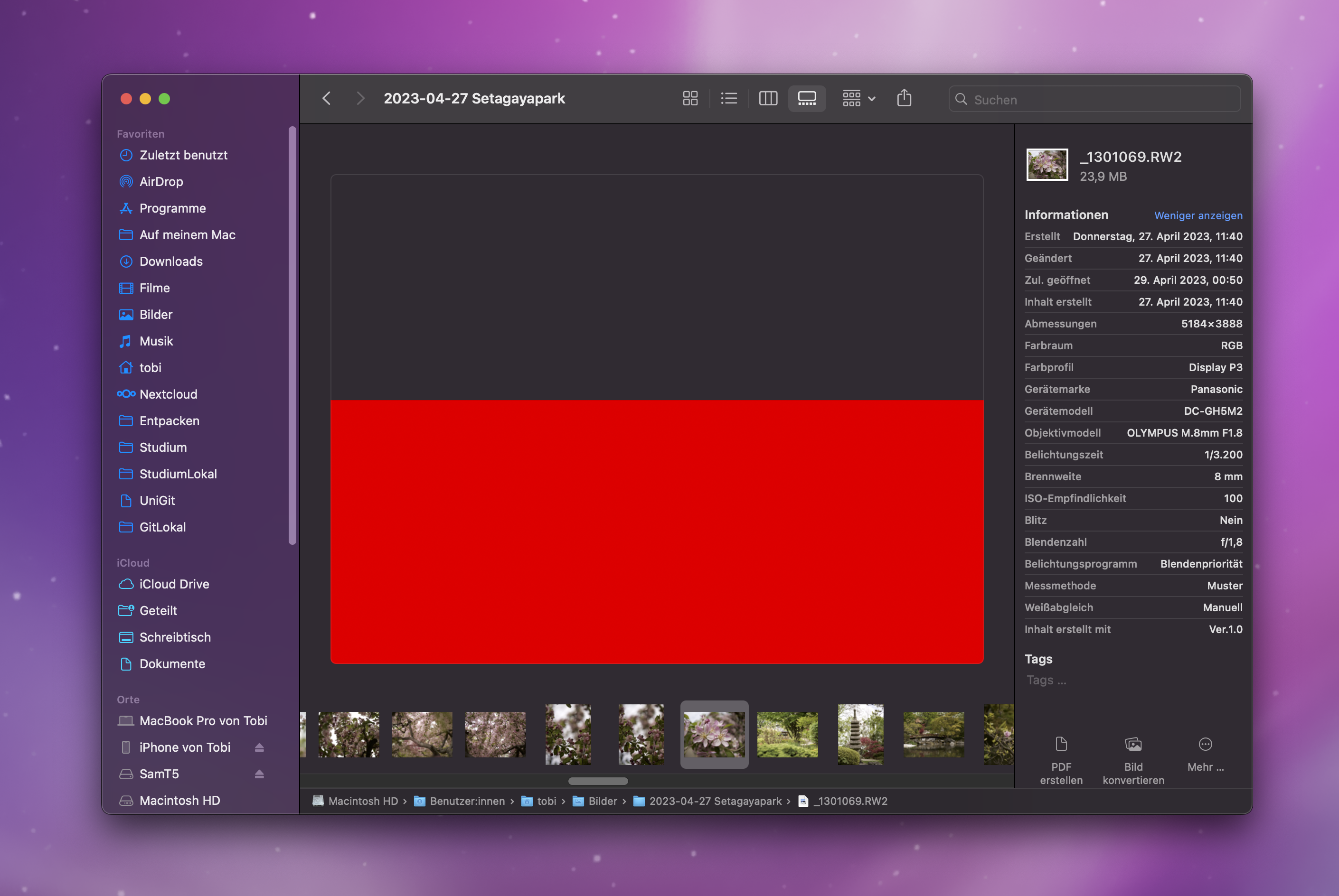Click Bilder folder in path bar
Viewport: 1339px width, 896px height.
602,801
